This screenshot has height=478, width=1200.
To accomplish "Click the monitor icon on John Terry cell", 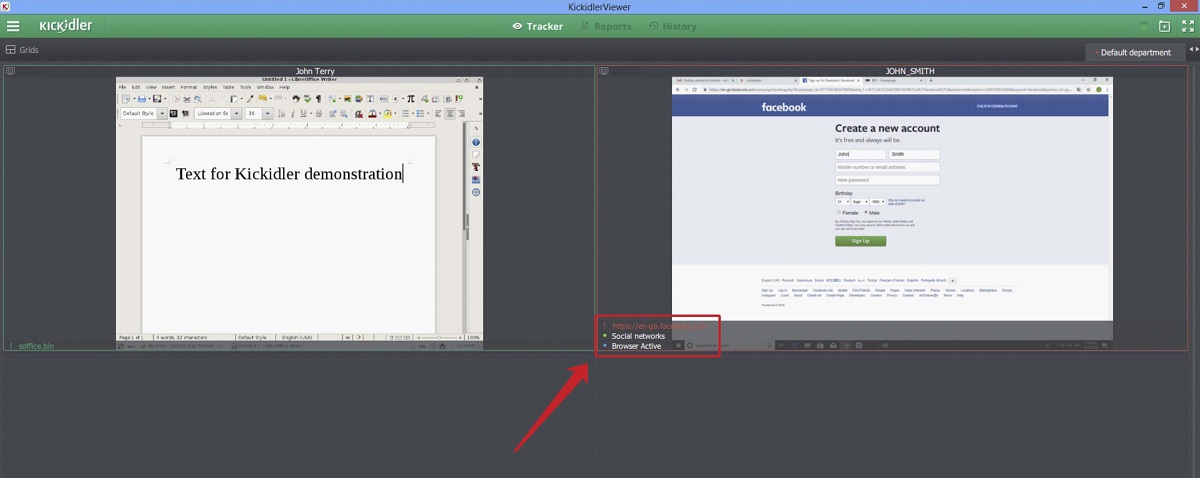I will (10, 71).
